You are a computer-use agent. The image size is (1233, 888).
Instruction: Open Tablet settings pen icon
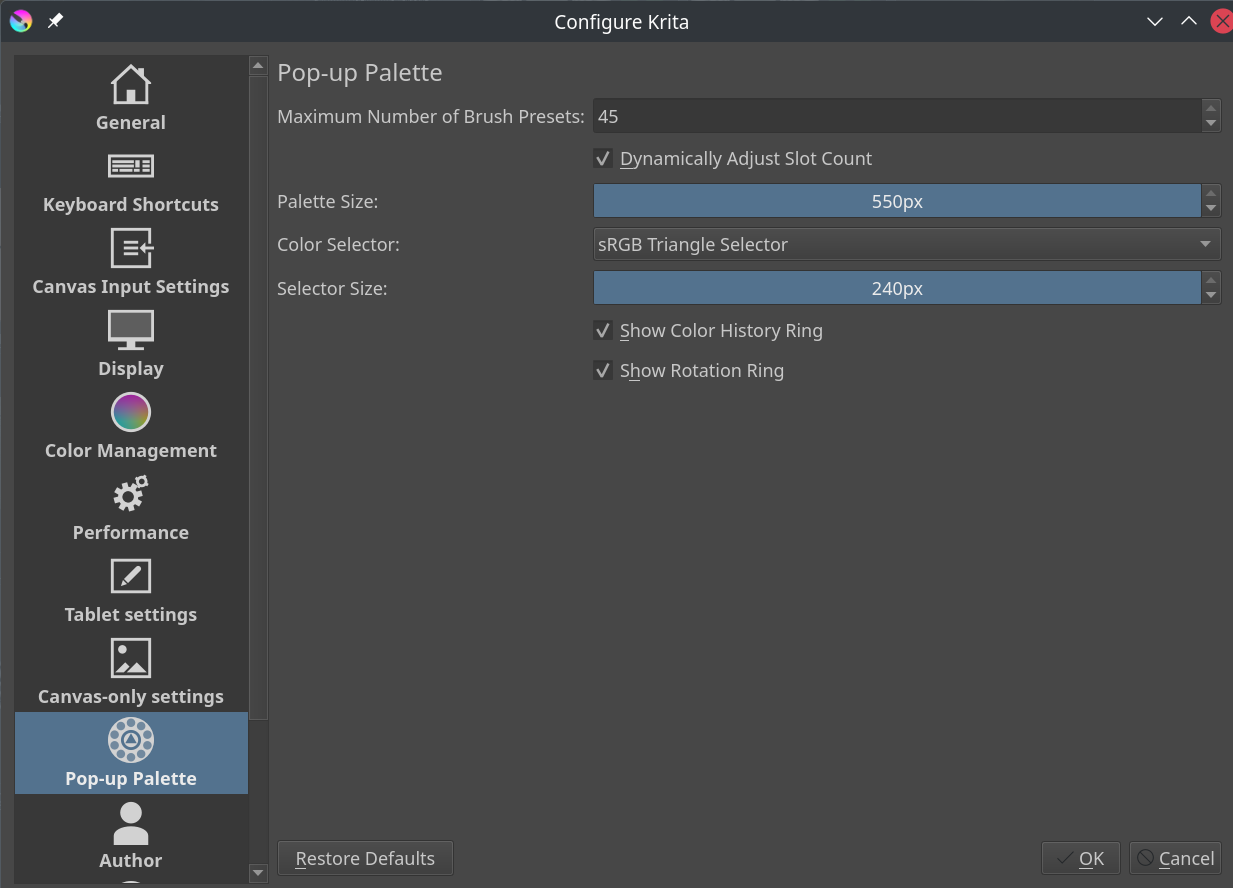[131, 576]
